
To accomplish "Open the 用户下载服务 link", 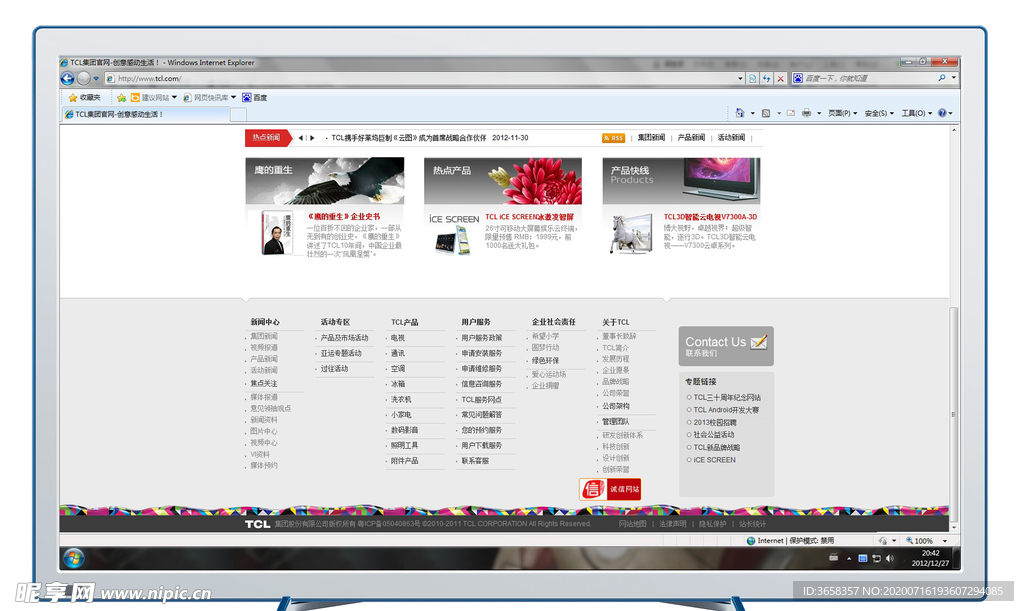I will (482, 445).
